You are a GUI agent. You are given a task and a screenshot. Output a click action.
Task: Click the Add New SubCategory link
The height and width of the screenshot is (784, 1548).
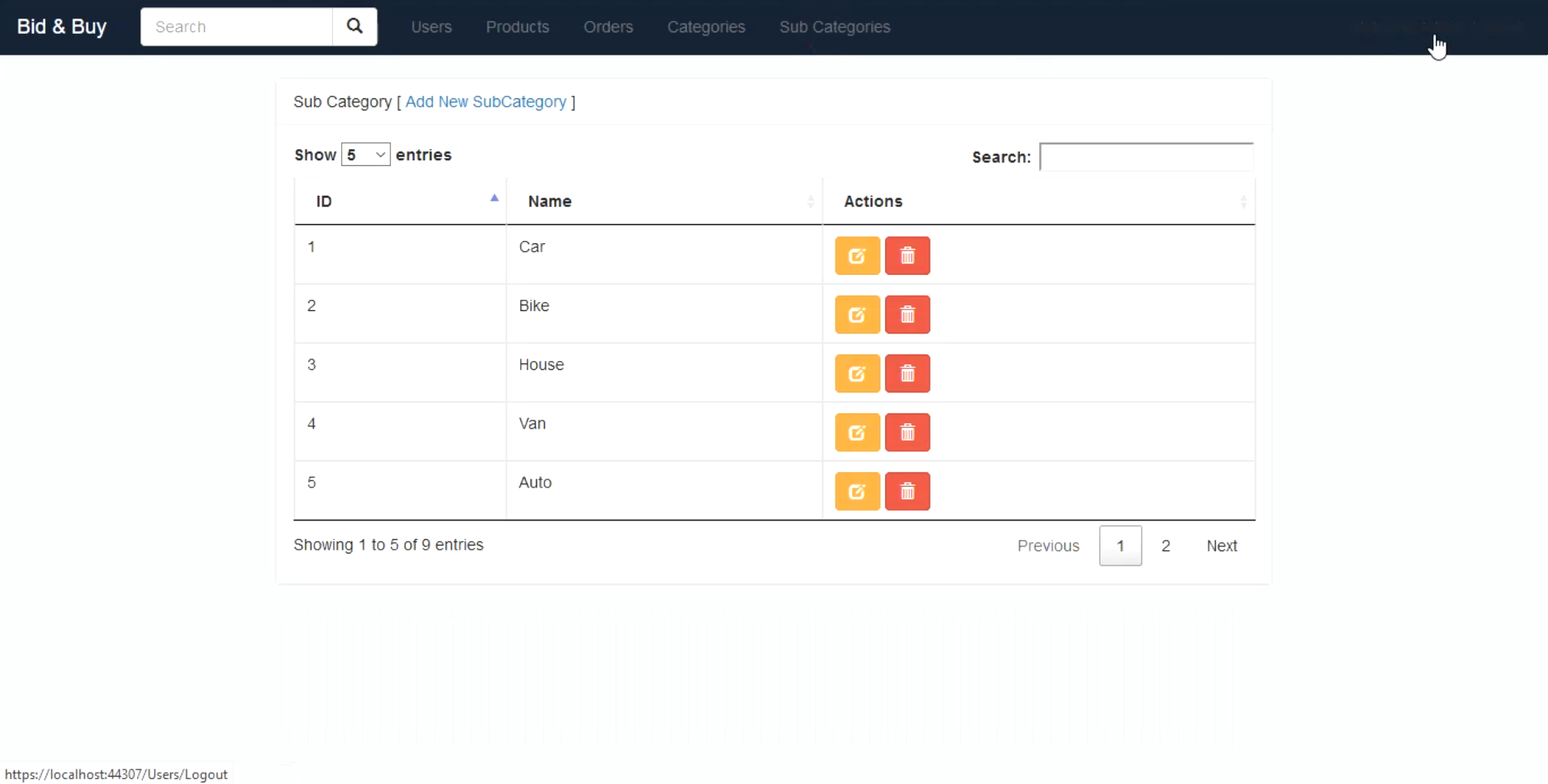pos(485,102)
